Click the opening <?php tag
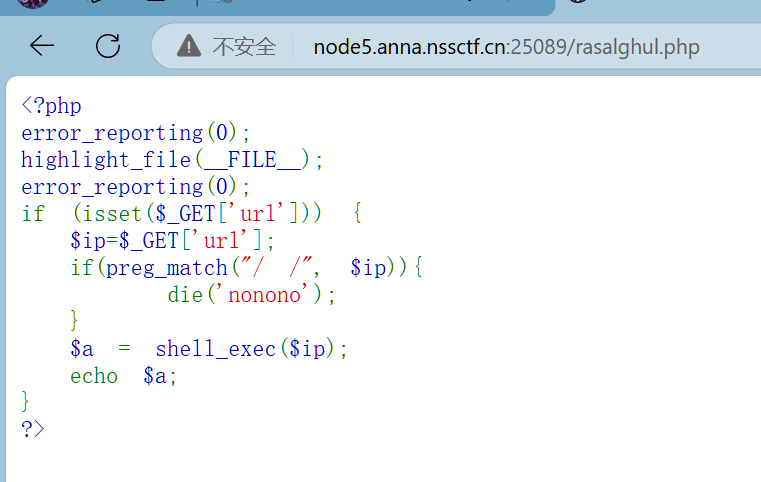761x482 pixels. (51, 106)
